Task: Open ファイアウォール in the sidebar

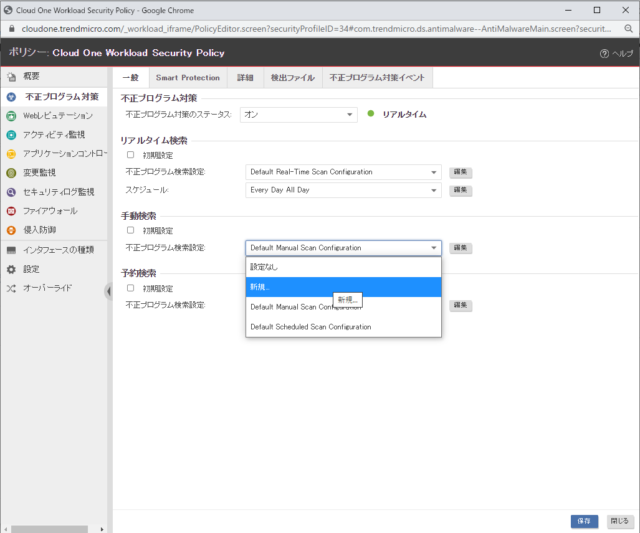Action: 50,211
